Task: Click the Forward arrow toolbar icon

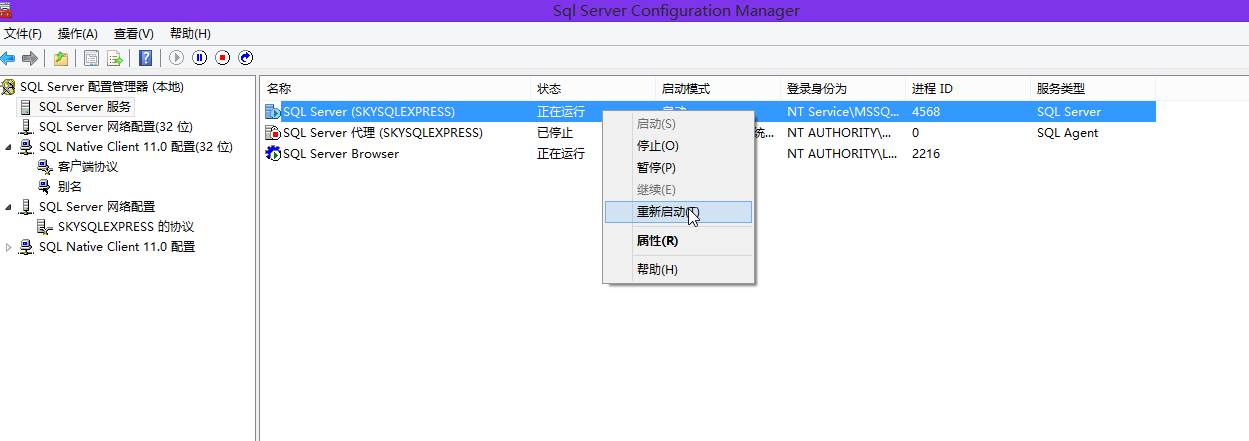Action: 30,58
